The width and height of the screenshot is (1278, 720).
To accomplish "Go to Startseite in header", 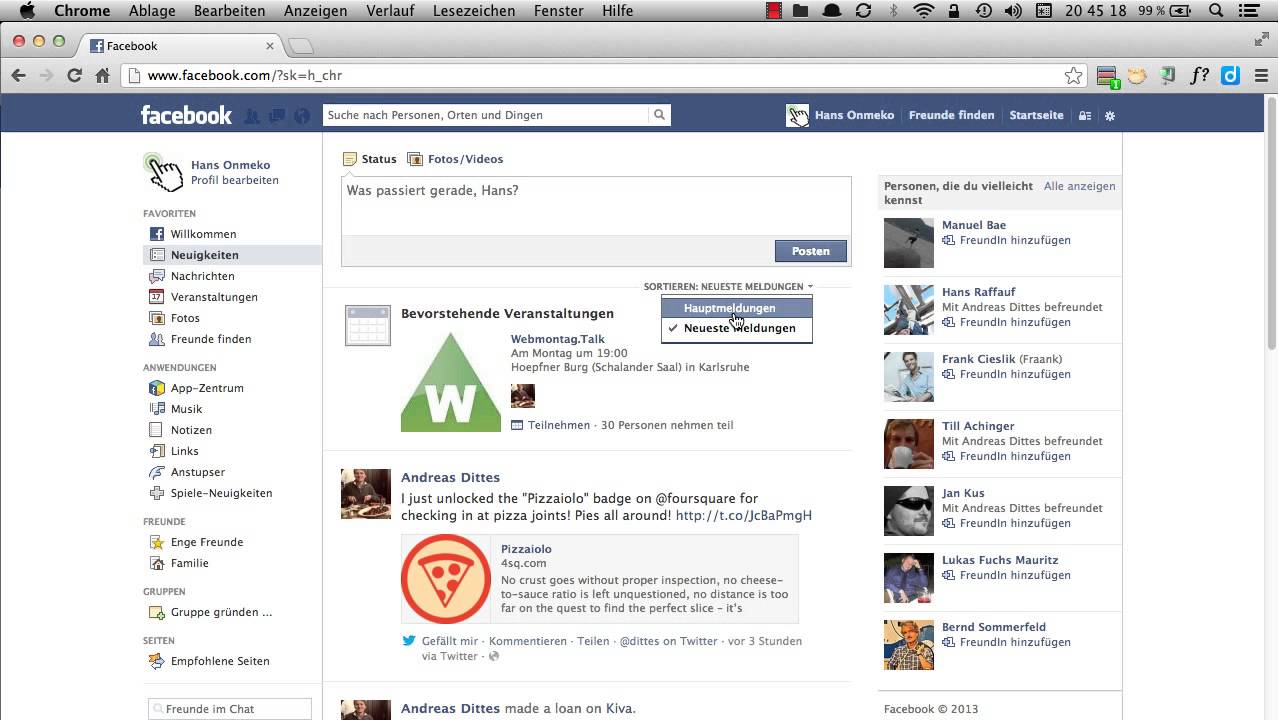I will pos(1036,115).
